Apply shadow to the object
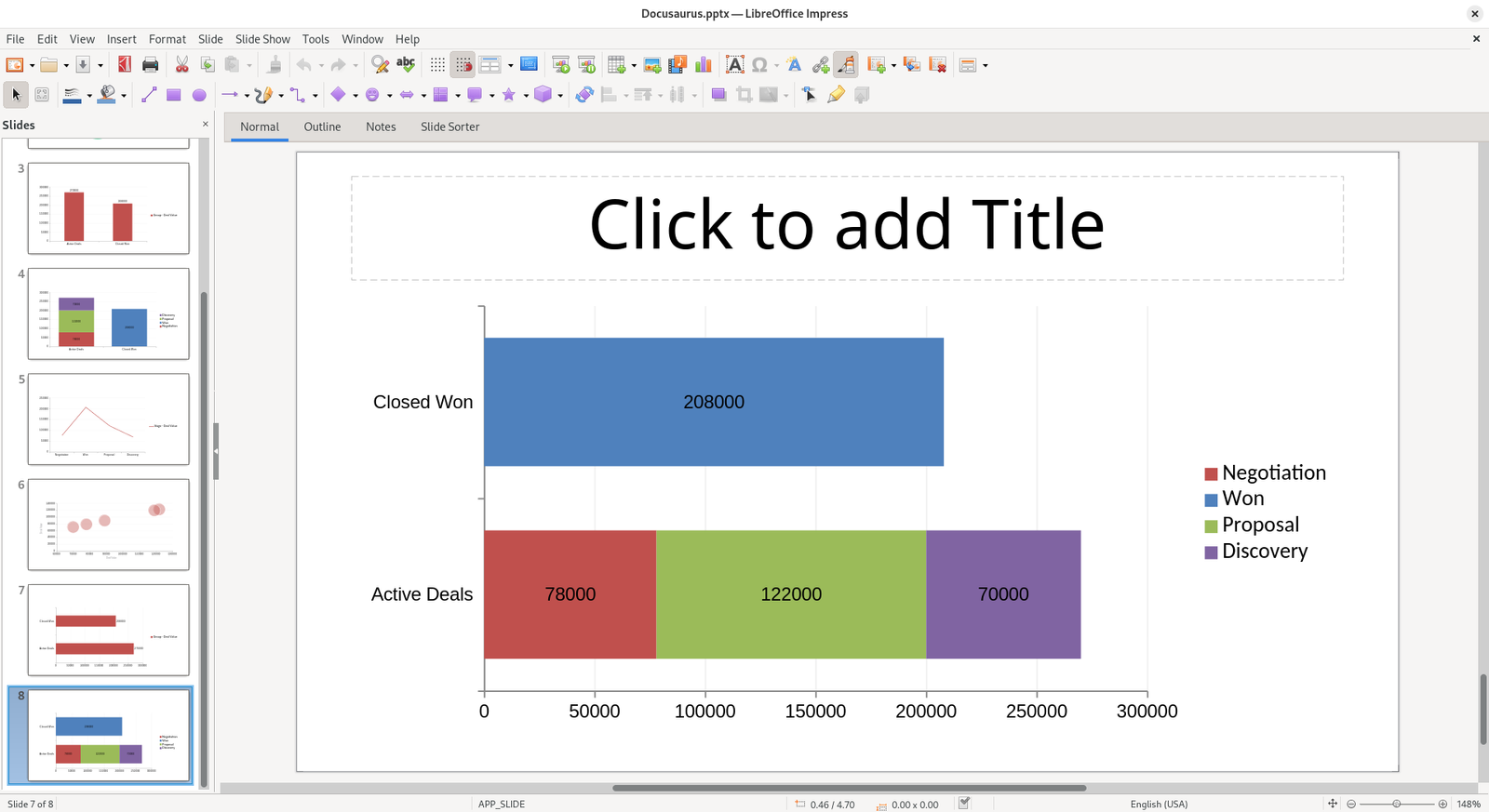Screen dimensions: 1489x812 coord(718,94)
